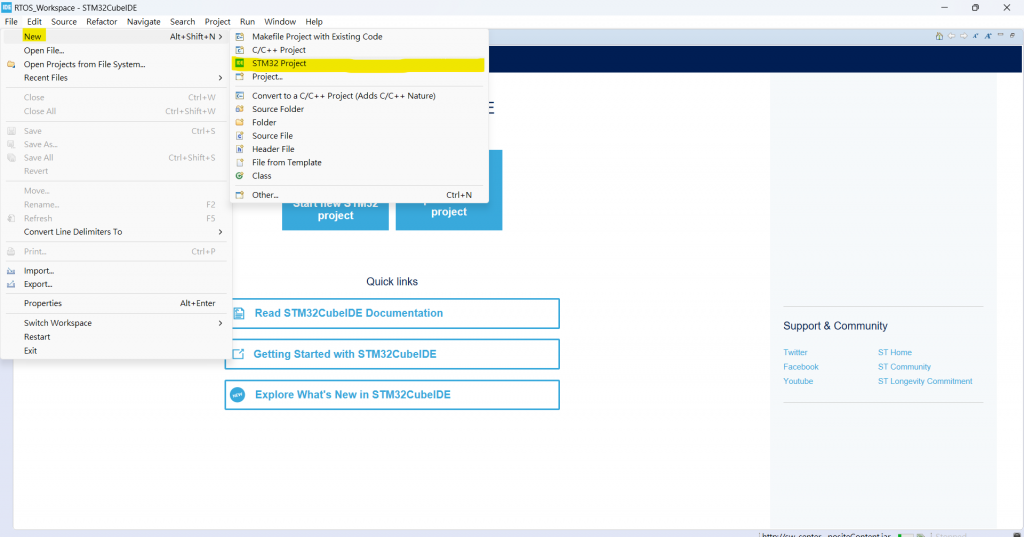Image resolution: width=1024 pixels, height=537 pixels.
Task: Expand the Recent Files submenu
Action: pos(221,78)
